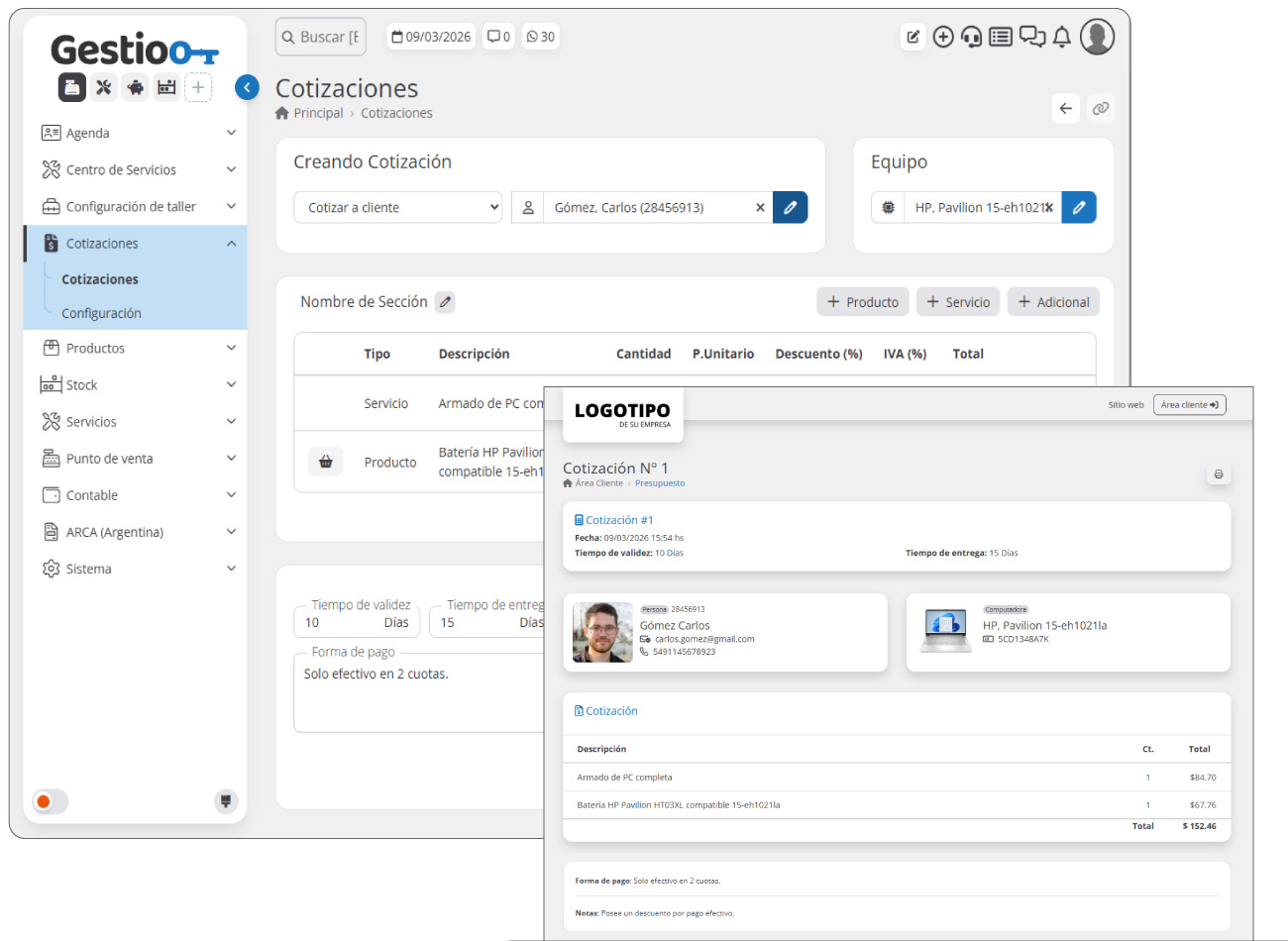Click the Área cliente button
This screenshot has height=941, width=1288.
coord(1190,405)
